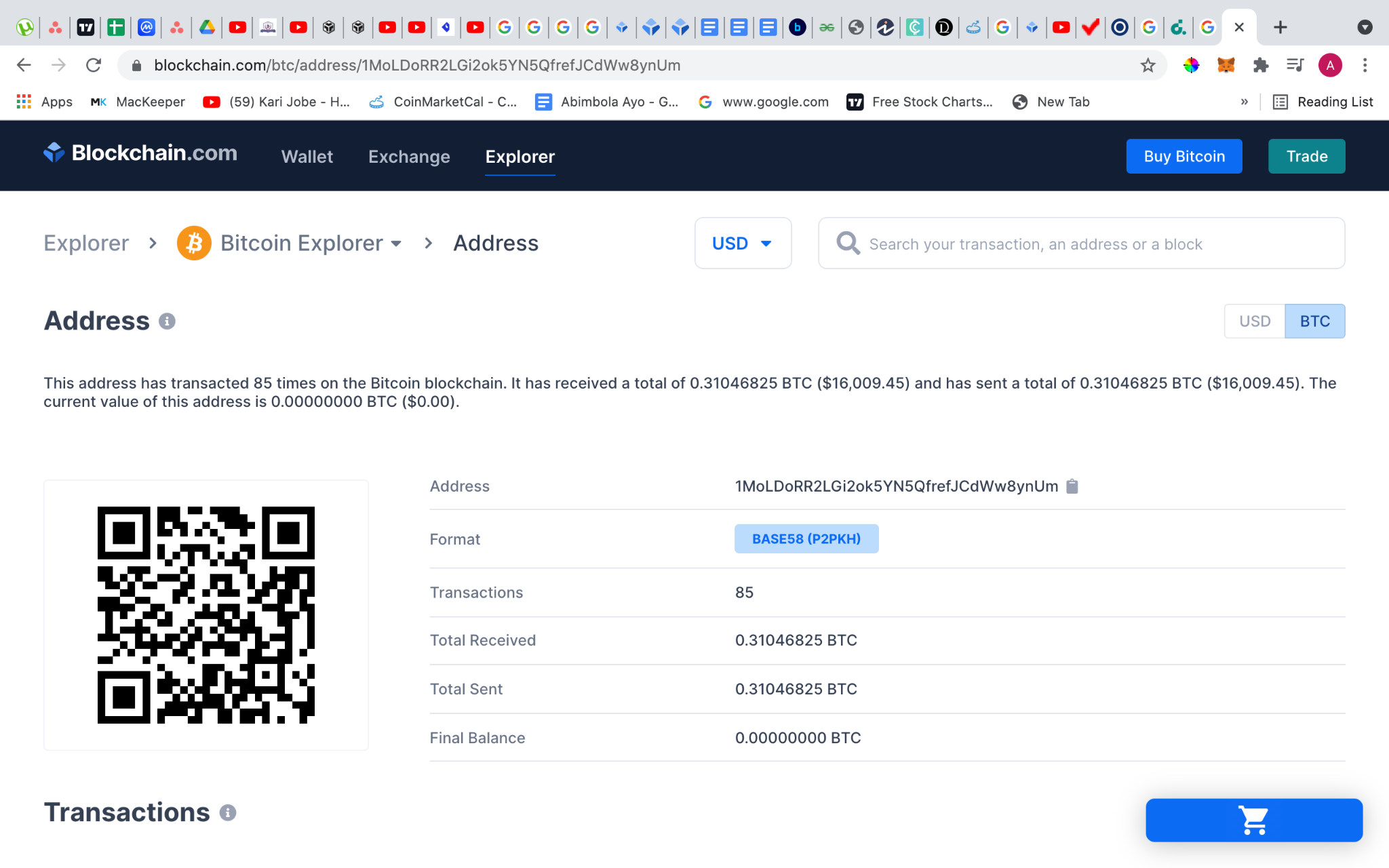Click the Transactions heading info icon
The image size is (1389, 868).
(x=228, y=812)
